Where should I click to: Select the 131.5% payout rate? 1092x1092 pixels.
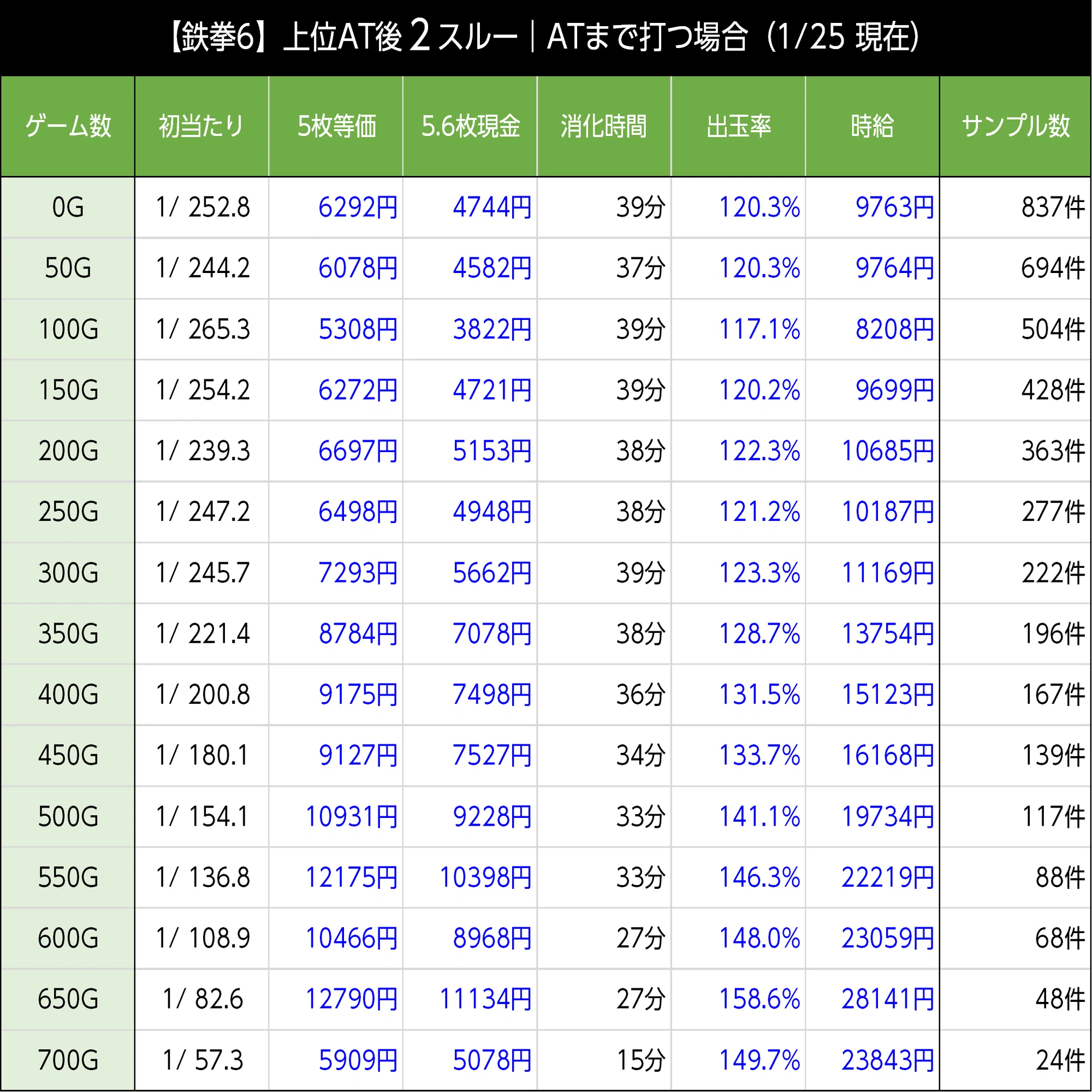(x=759, y=695)
